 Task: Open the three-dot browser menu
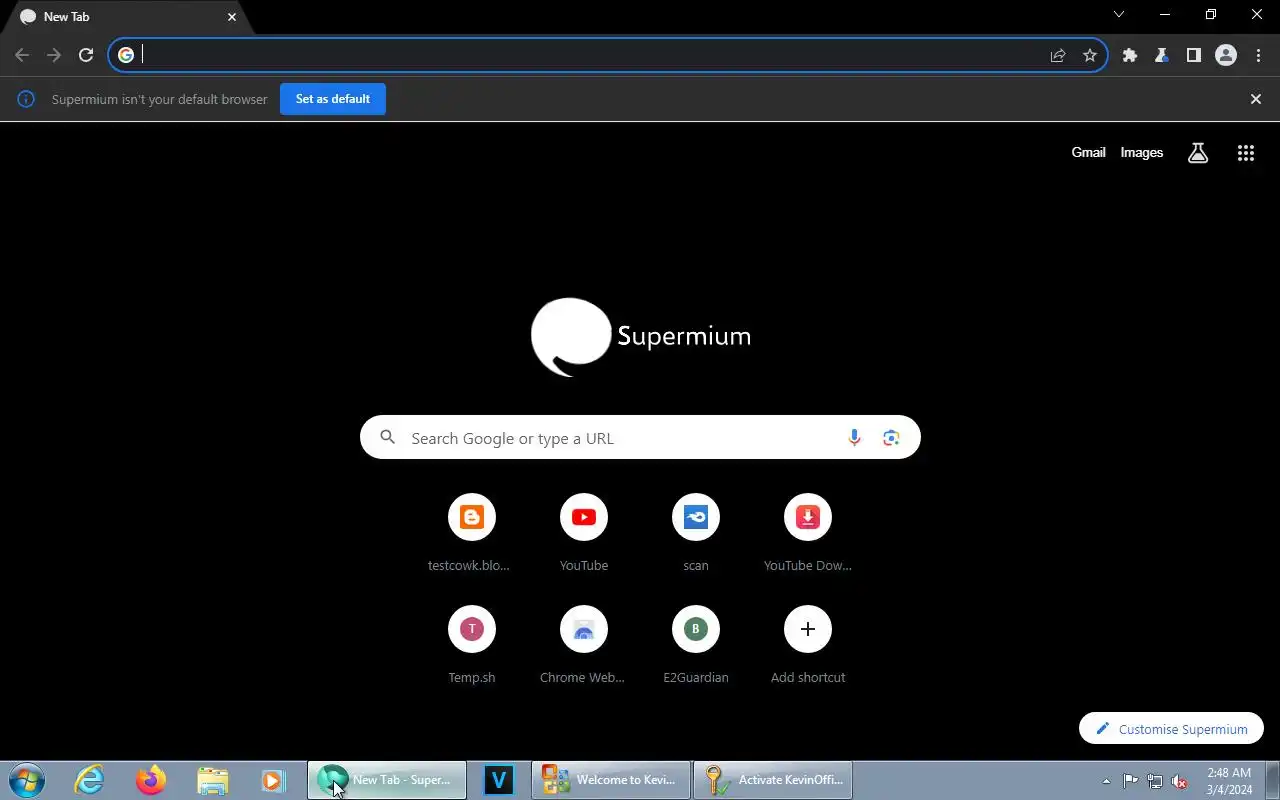pyautogui.click(x=1258, y=55)
